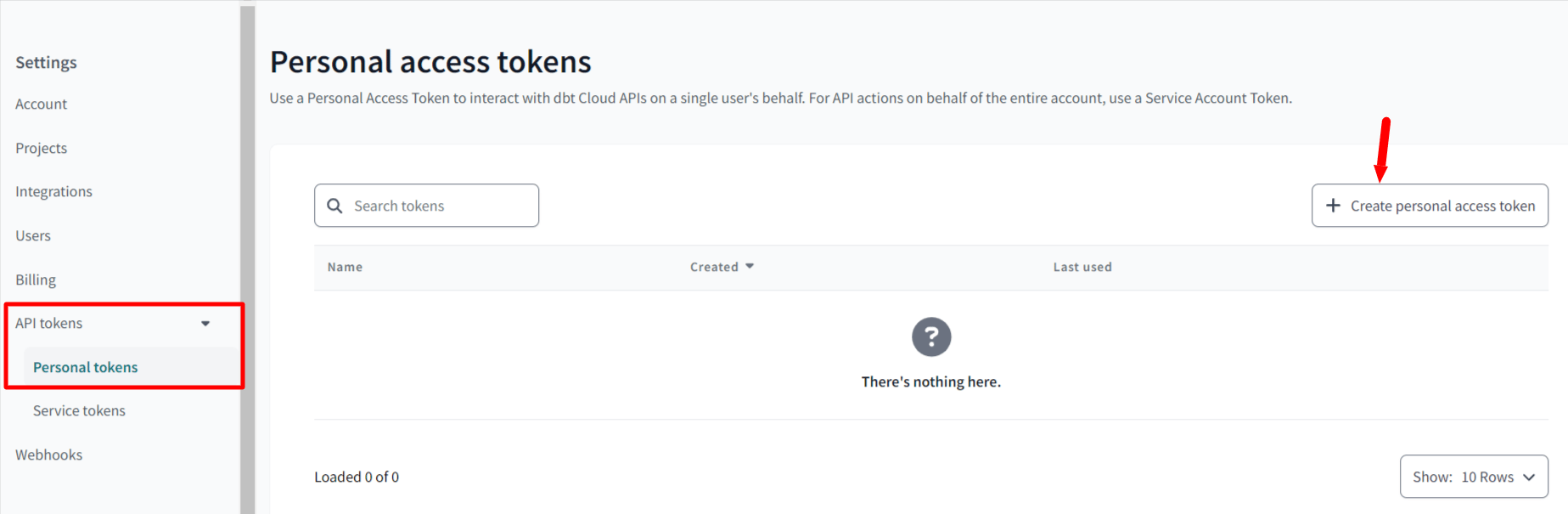Sort by the Name column header
The height and width of the screenshot is (514, 1568).
pos(345,267)
